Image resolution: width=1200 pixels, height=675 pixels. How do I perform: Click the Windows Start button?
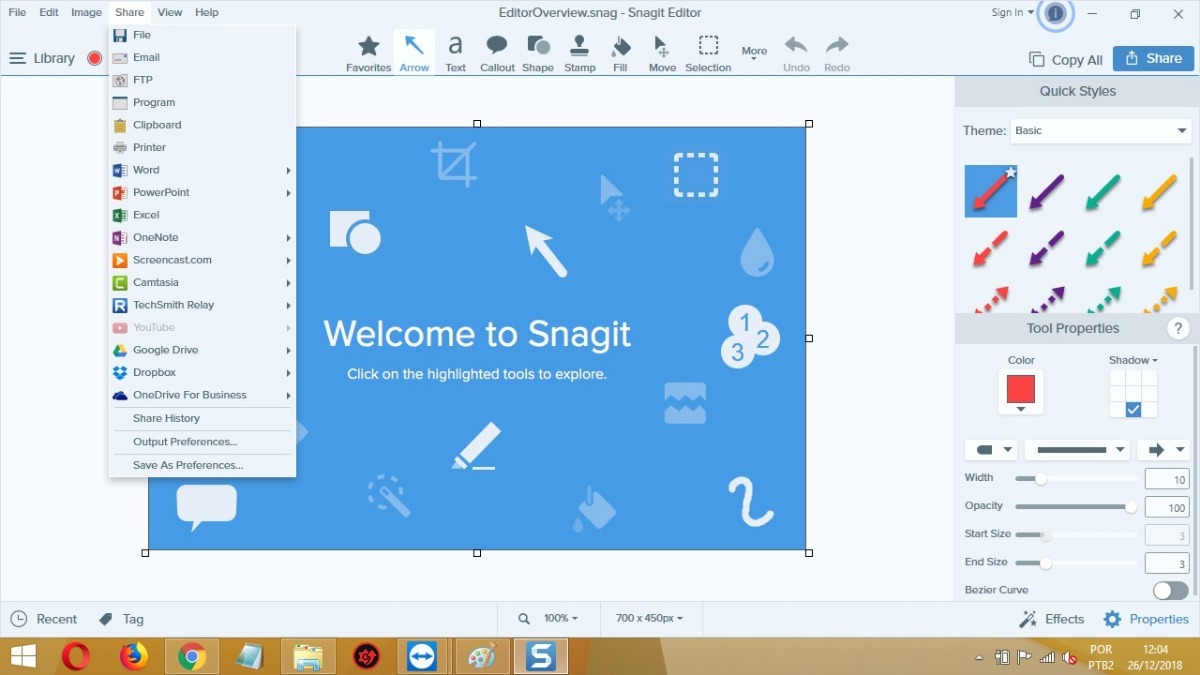[x=23, y=656]
